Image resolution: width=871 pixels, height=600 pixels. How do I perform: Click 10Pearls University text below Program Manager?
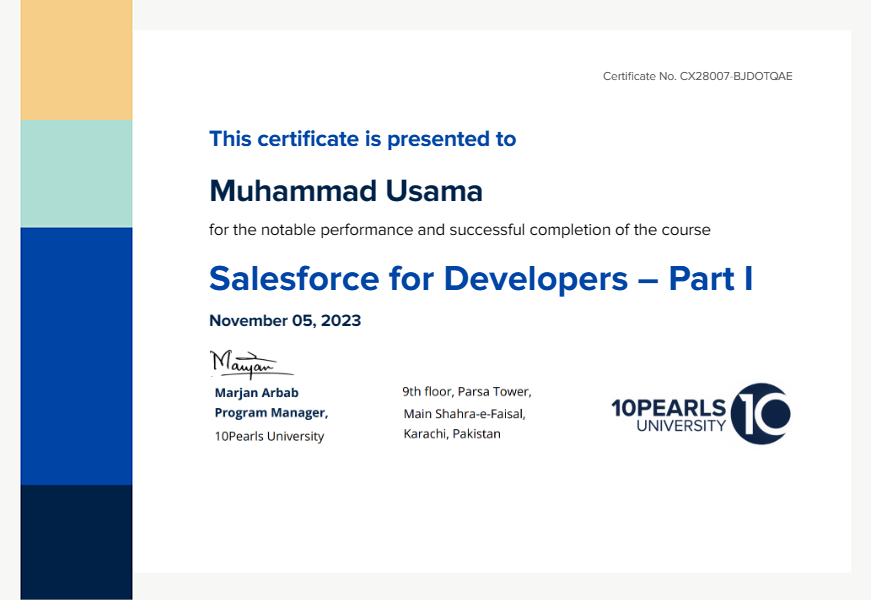pyautogui.click(x=269, y=436)
